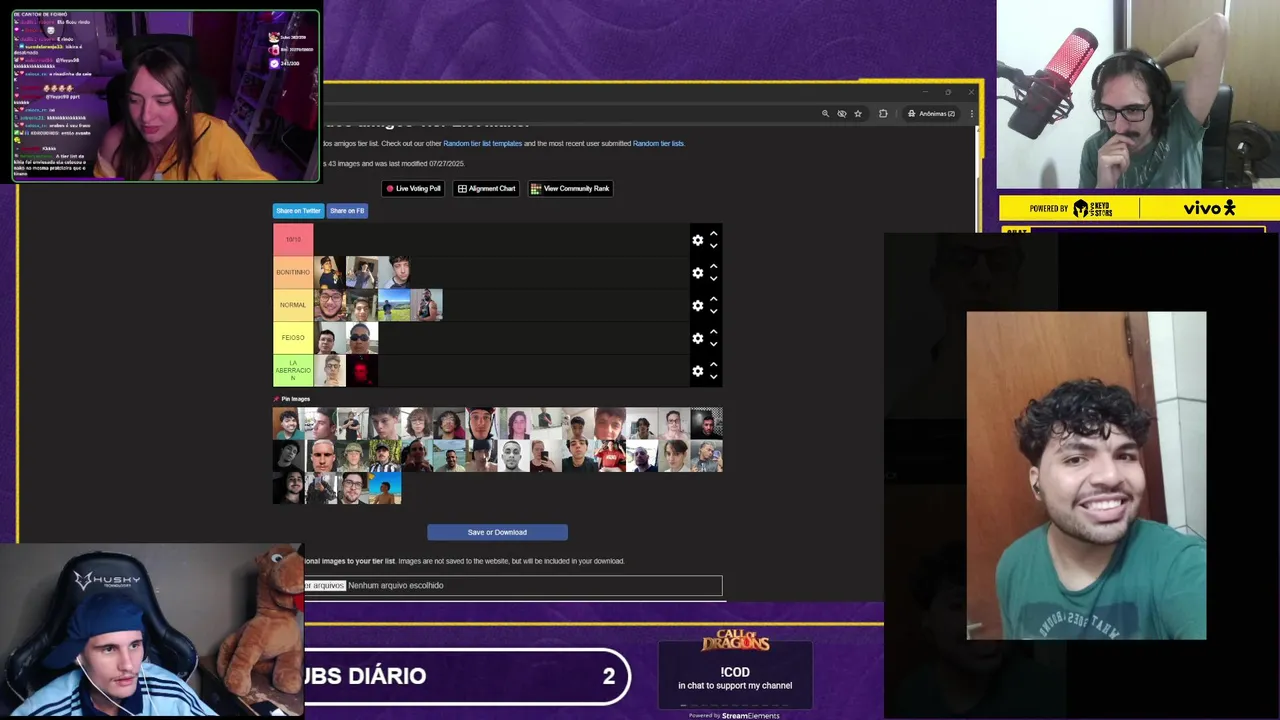Open the Alignment Chart button
Viewport: 1280px width, 720px height.
487,188
